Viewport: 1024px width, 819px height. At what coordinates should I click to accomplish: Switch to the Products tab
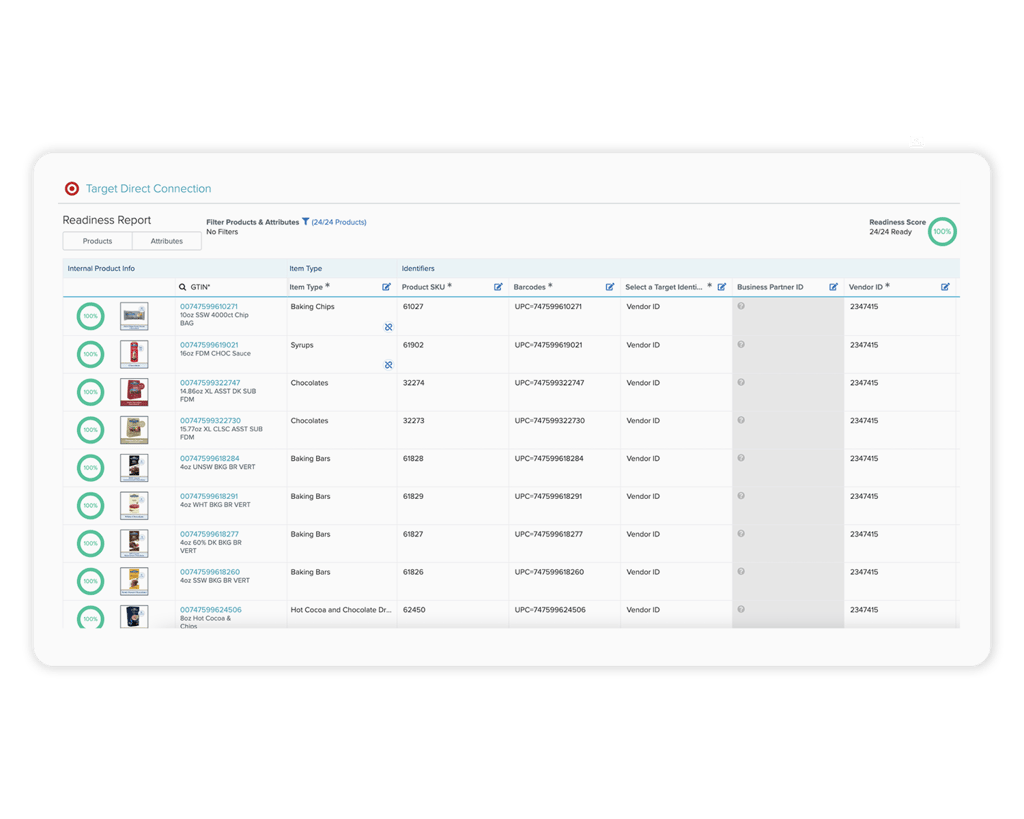pyautogui.click(x=97, y=241)
